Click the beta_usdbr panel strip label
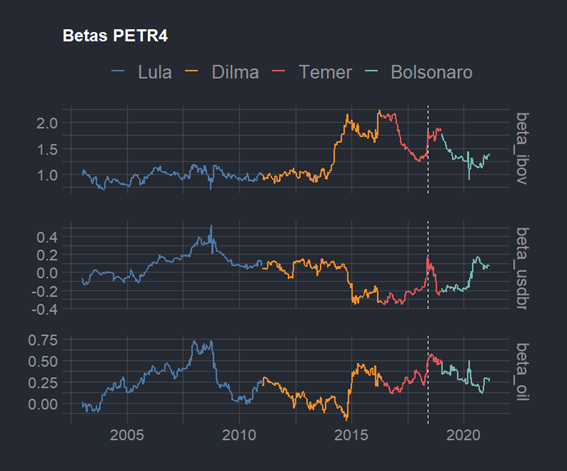This screenshot has height=471, width=567. (x=522, y=268)
